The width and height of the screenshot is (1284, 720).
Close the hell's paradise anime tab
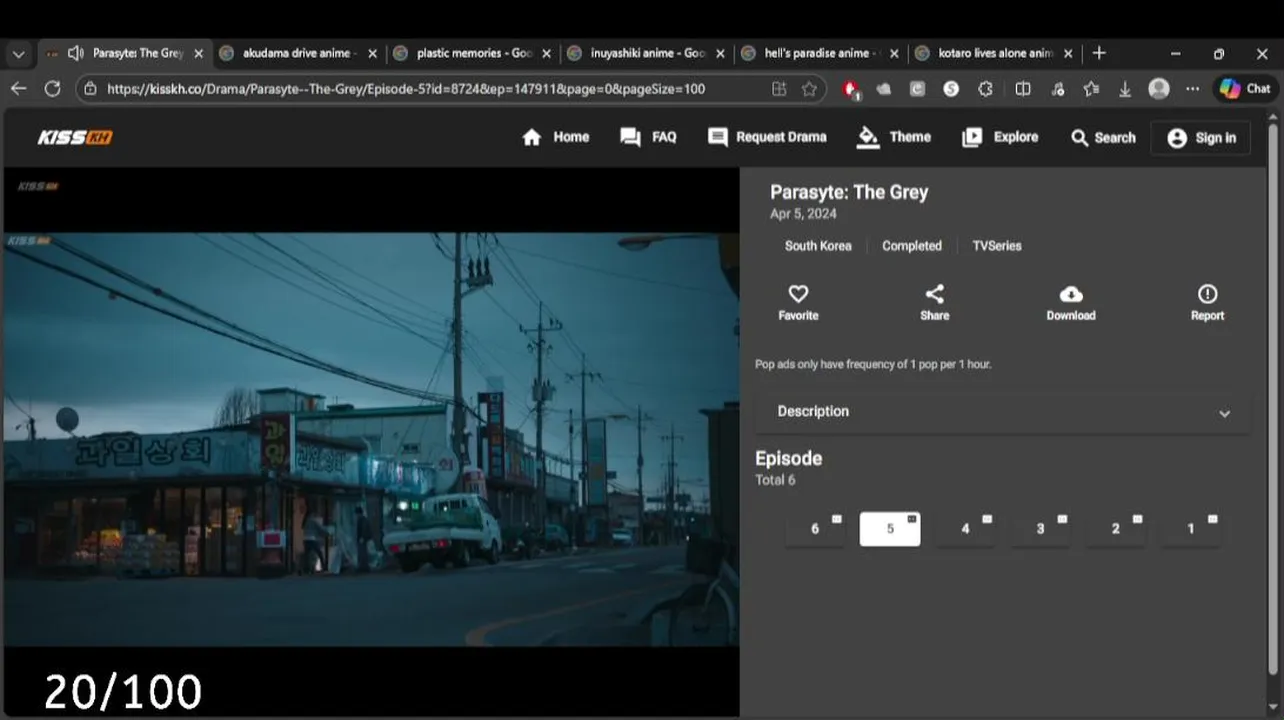[894, 54]
